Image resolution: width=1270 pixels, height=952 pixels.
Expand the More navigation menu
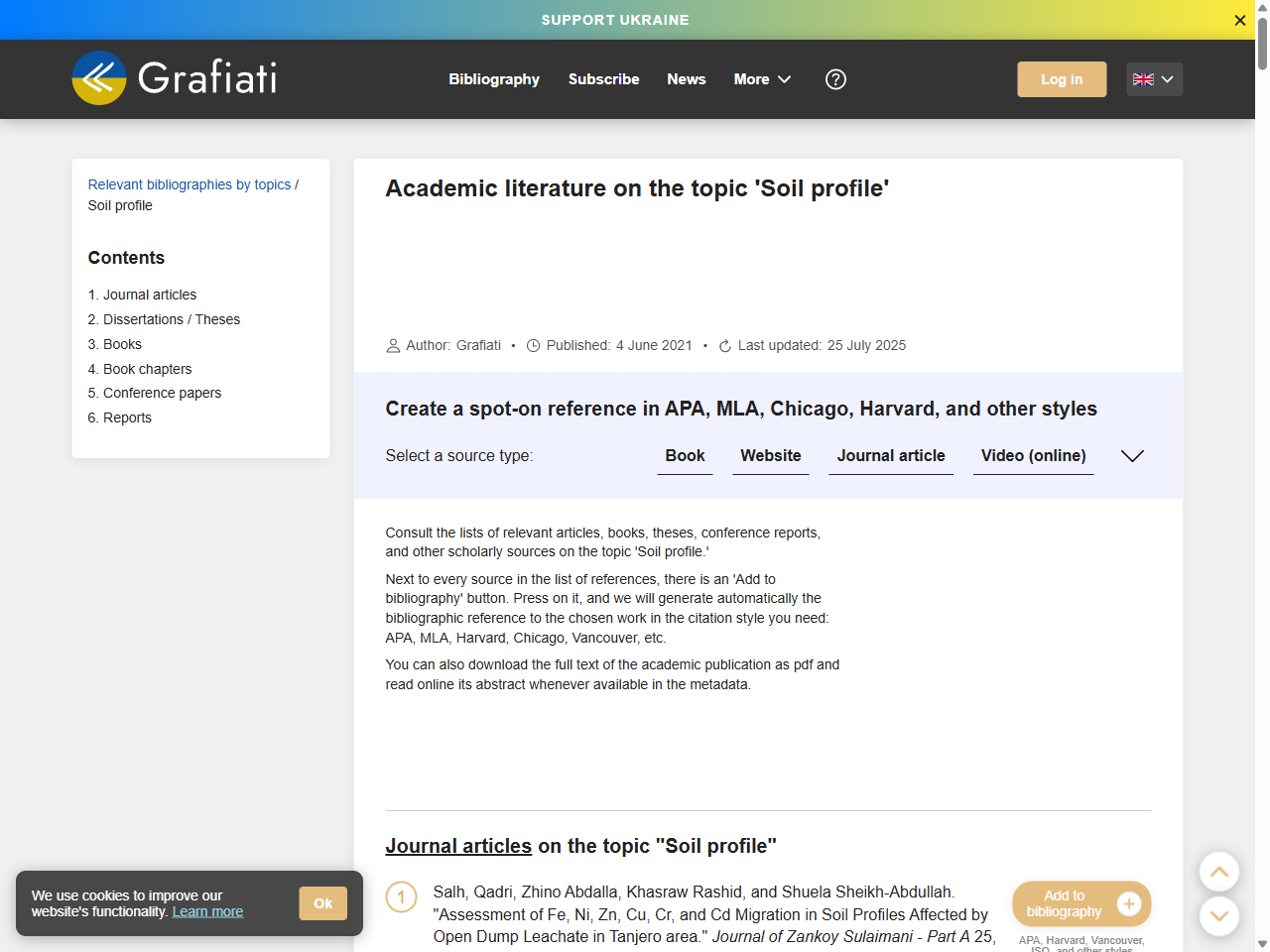click(762, 79)
